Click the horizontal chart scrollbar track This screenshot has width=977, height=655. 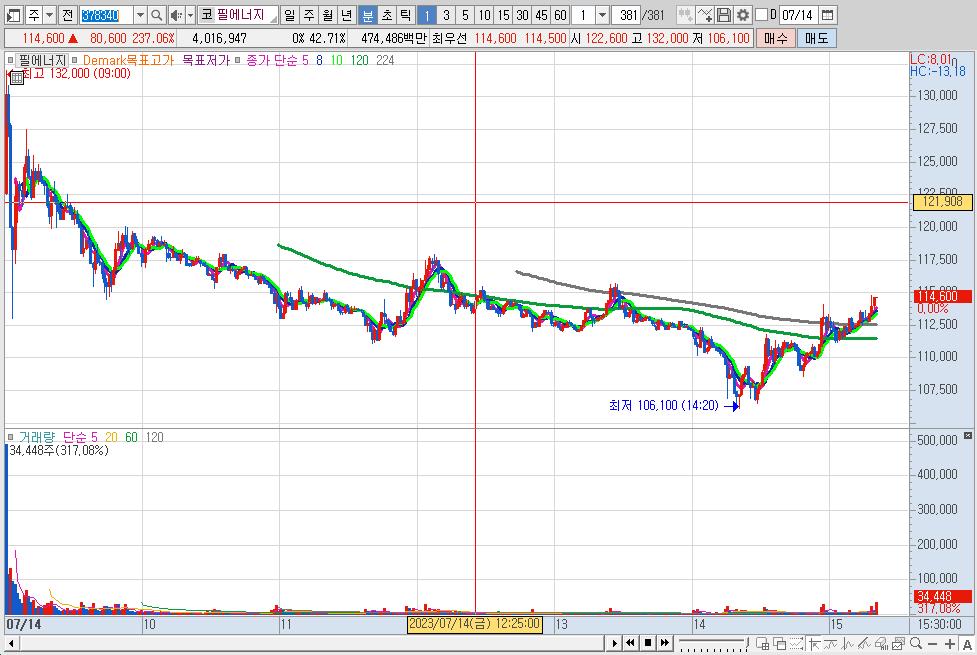310,643
